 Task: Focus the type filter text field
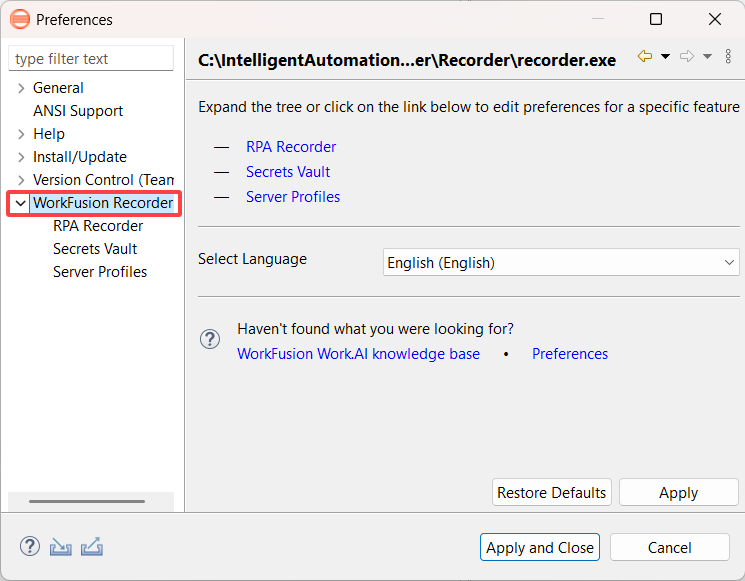[91, 58]
